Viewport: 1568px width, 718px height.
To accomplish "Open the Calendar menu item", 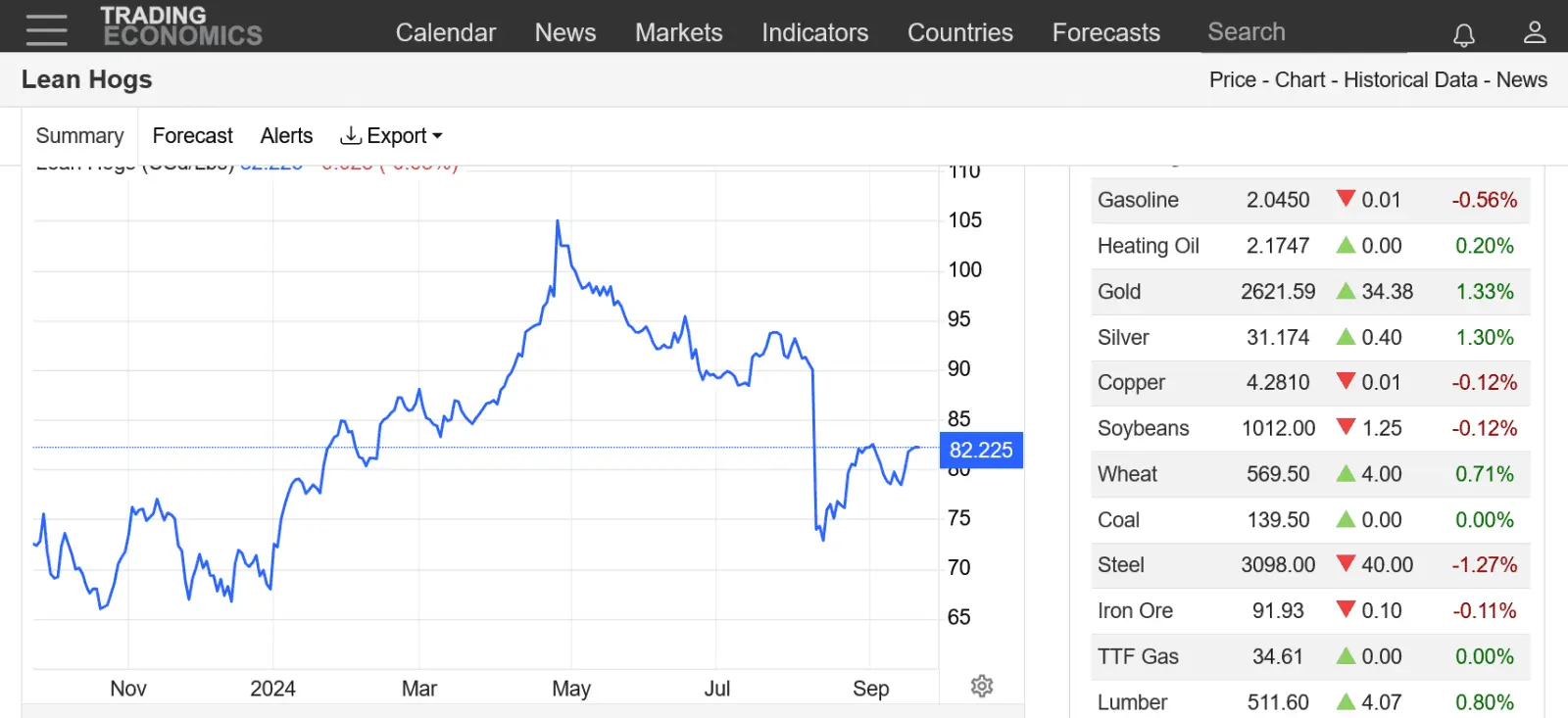I will (x=446, y=32).
